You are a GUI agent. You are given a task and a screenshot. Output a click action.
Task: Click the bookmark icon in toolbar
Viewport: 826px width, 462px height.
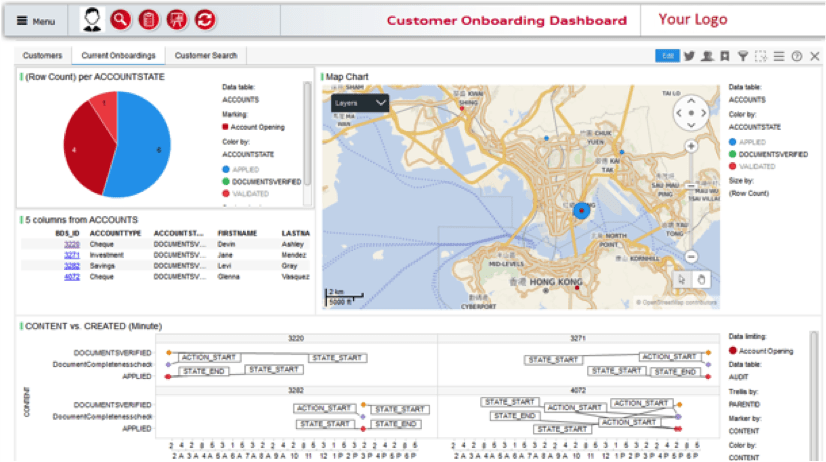[725, 56]
